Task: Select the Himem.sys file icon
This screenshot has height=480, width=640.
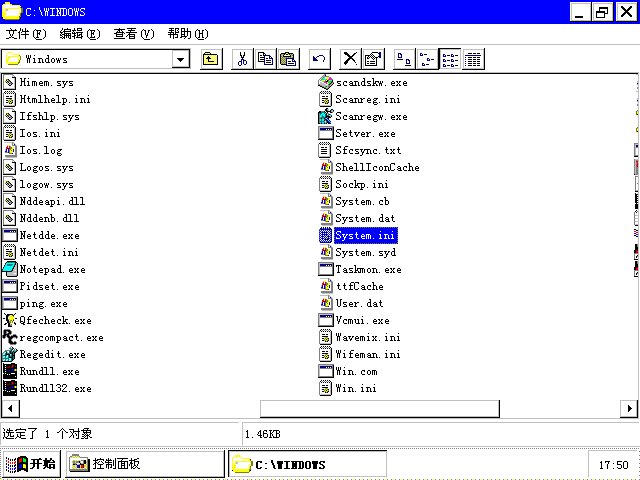Action: (x=10, y=82)
